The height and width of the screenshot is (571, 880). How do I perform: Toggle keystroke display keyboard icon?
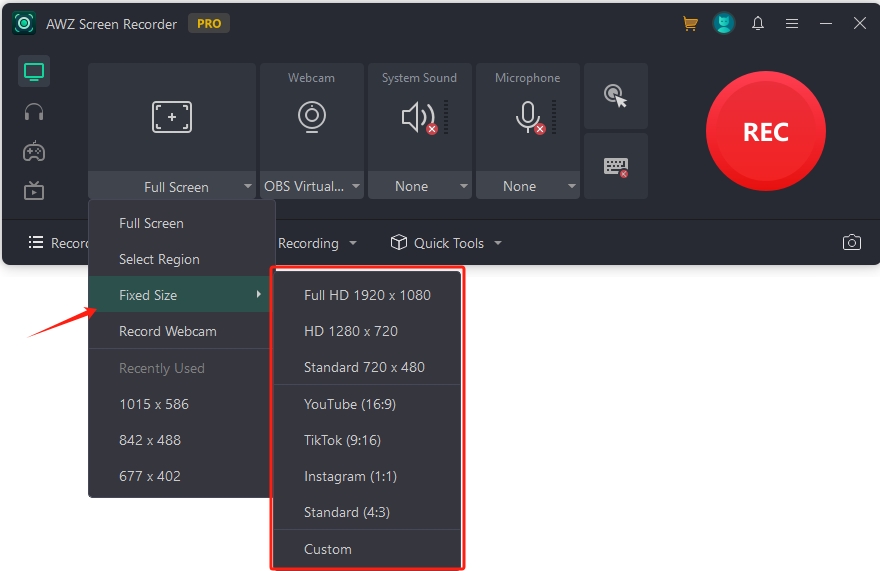(x=616, y=166)
